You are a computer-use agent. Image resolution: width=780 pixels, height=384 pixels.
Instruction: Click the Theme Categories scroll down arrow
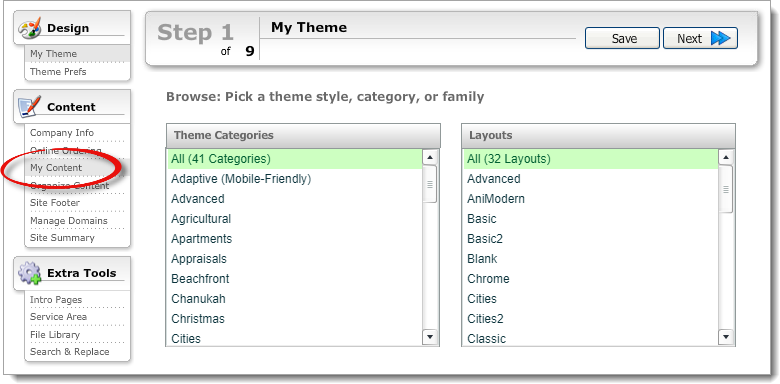click(x=430, y=337)
